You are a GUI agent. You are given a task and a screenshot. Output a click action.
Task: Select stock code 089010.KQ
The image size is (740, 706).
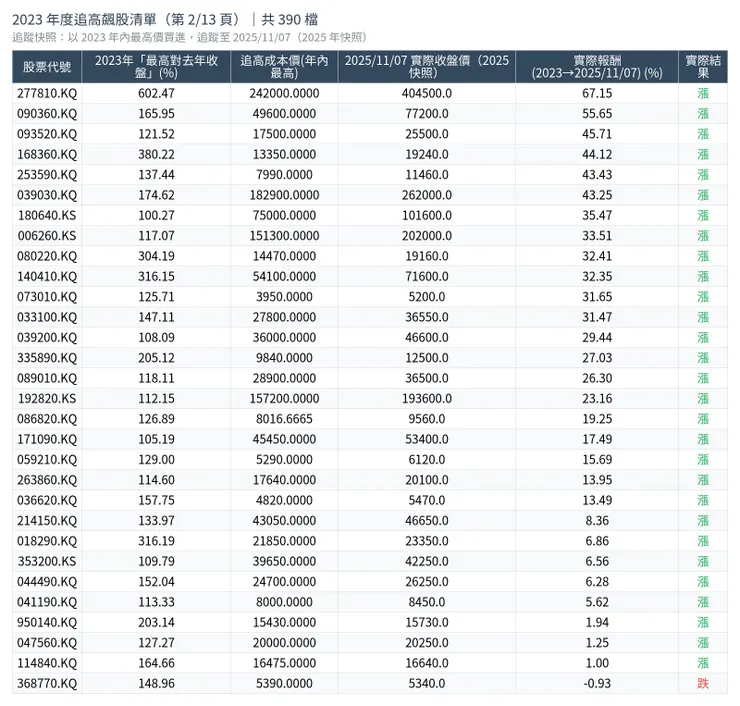[x=47, y=378]
